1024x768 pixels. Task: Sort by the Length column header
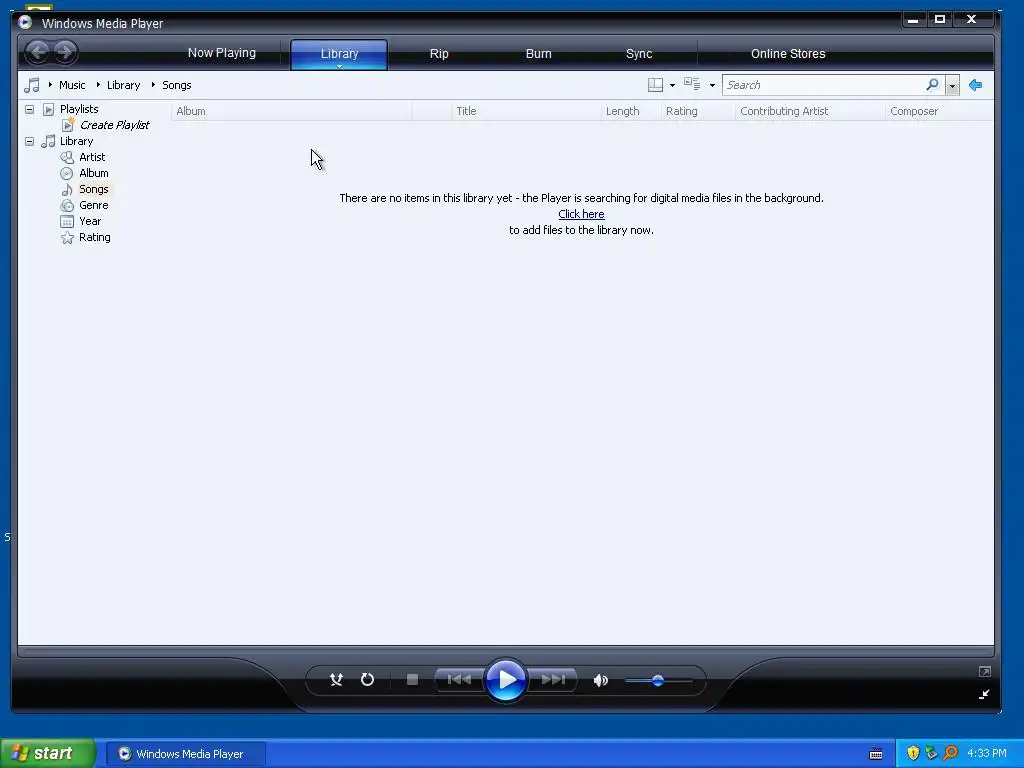click(631, 111)
